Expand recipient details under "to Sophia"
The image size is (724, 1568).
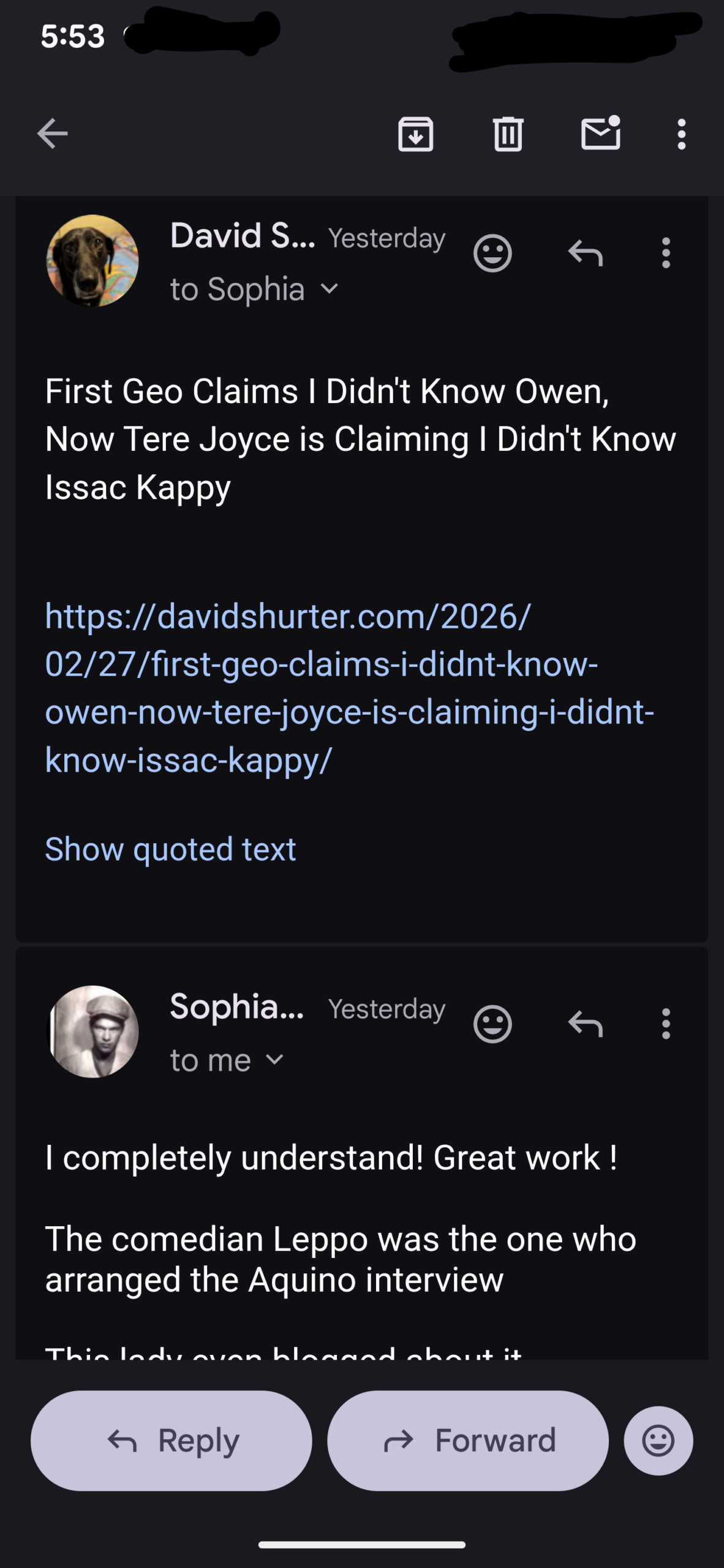pyautogui.click(x=330, y=288)
